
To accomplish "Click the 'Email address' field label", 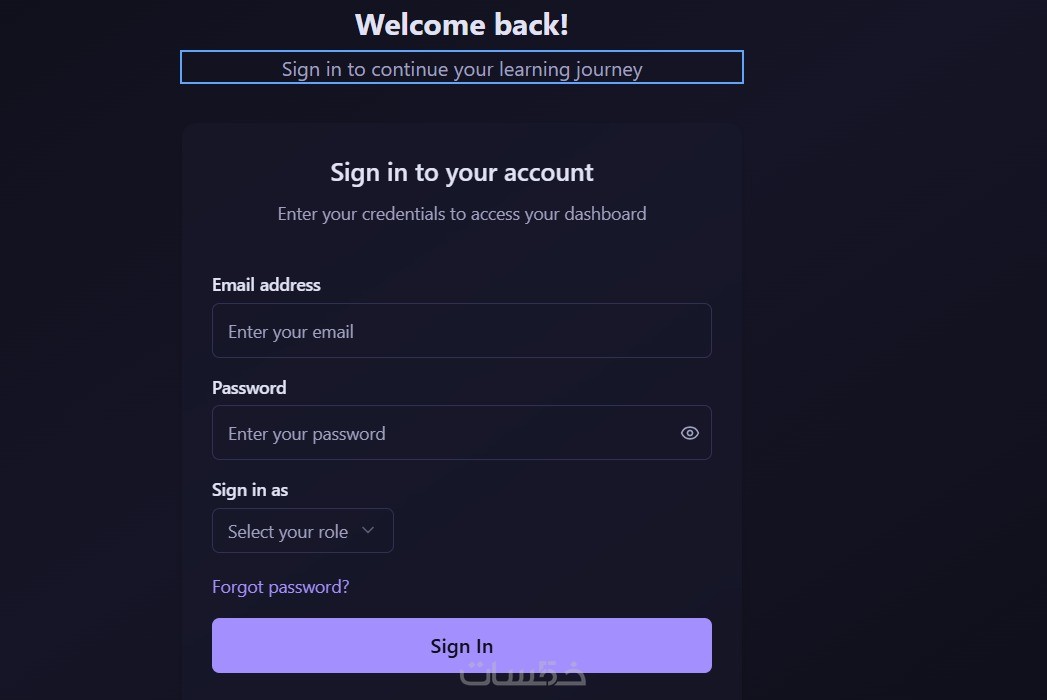I will [x=266, y=285].
